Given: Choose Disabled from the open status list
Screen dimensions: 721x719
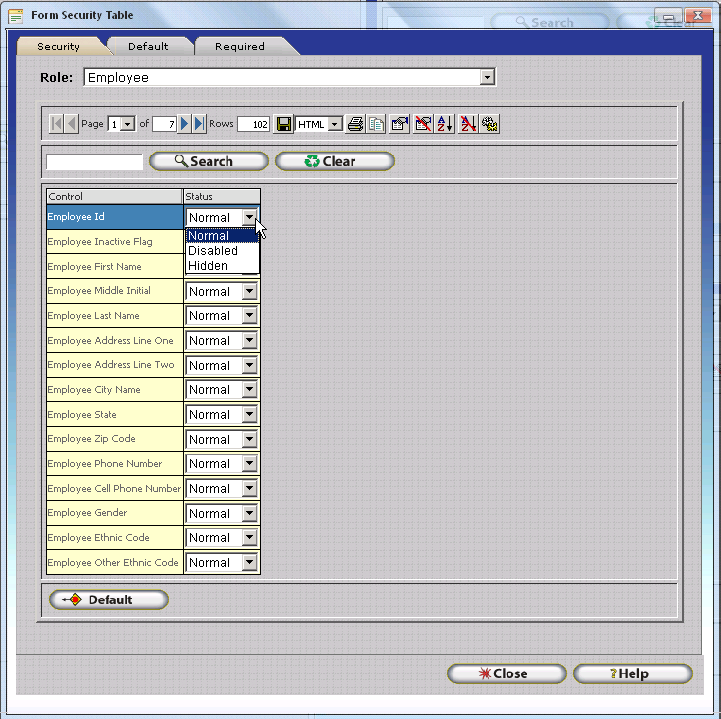Looking at the screenshot, I should [213, 251].
